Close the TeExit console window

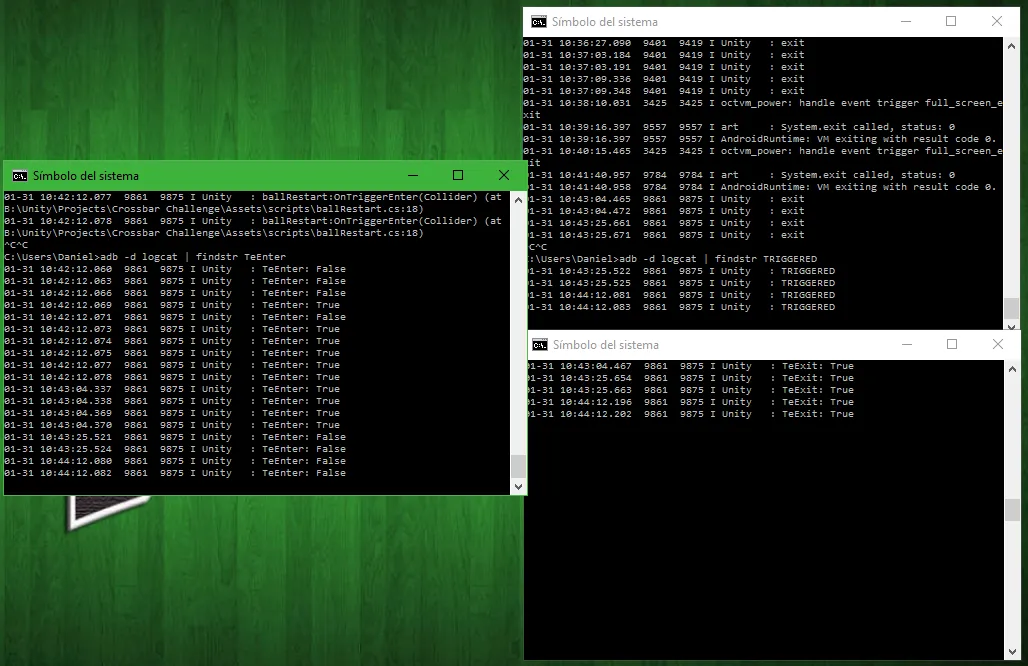click(x=998, y=344)
